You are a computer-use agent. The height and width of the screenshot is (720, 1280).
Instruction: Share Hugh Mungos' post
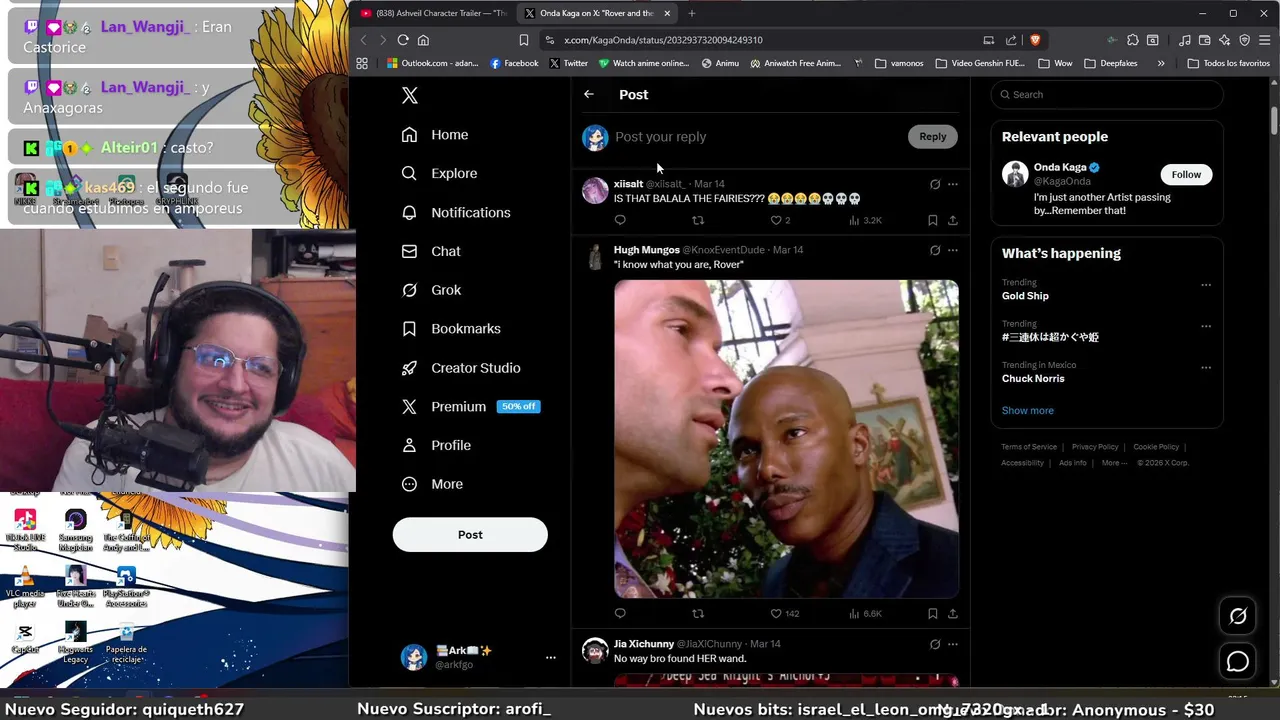(x=952, y=613)
